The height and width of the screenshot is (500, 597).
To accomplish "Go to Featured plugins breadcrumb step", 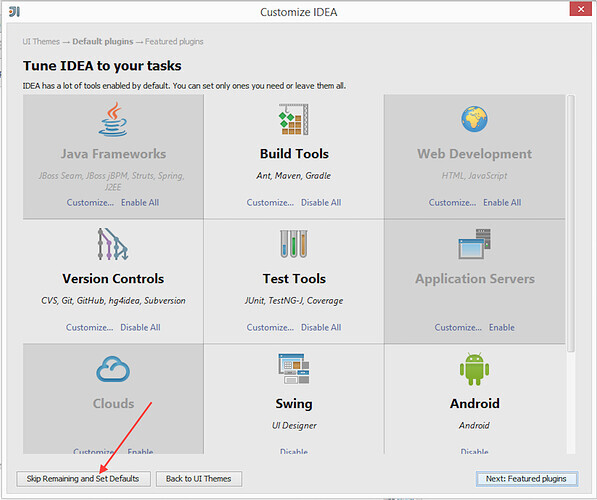I will click(174, 42).
